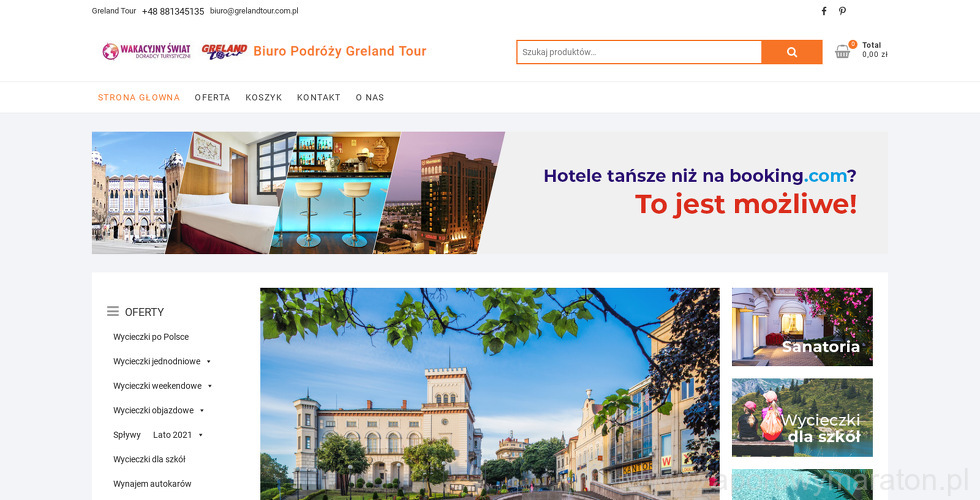Open the OFERTA menu item
This screenshot has height=500, width=980.
(212, 98)
